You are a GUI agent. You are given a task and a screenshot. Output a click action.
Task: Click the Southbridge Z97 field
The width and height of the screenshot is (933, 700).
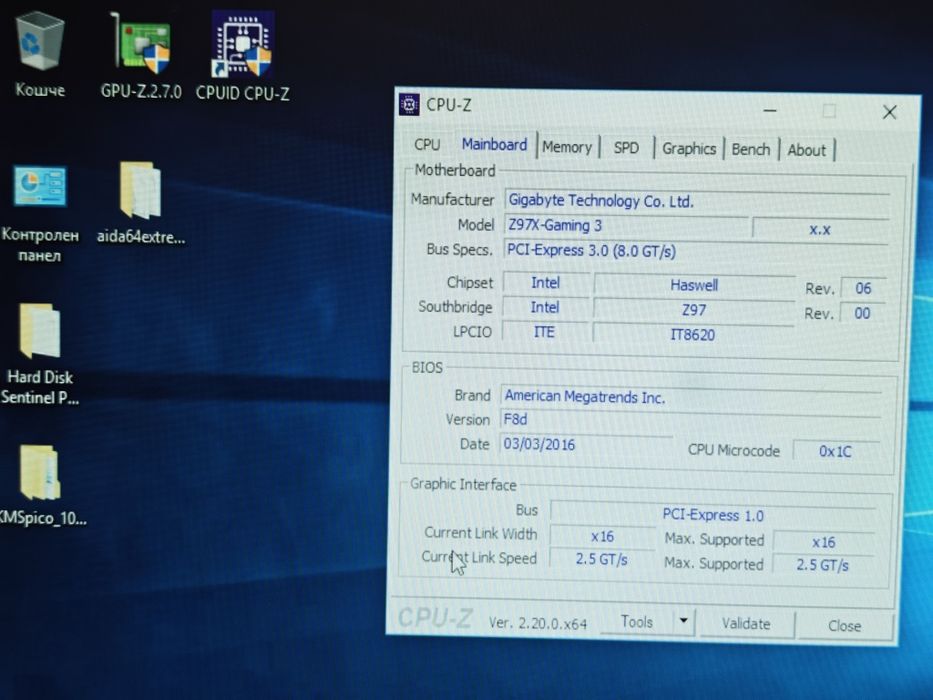[x=694, y=310]
